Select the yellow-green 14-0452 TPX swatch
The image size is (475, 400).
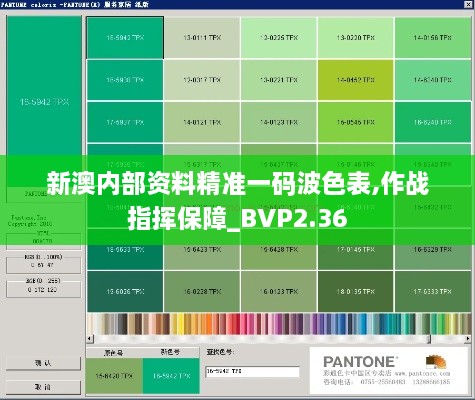coord(356,80)
